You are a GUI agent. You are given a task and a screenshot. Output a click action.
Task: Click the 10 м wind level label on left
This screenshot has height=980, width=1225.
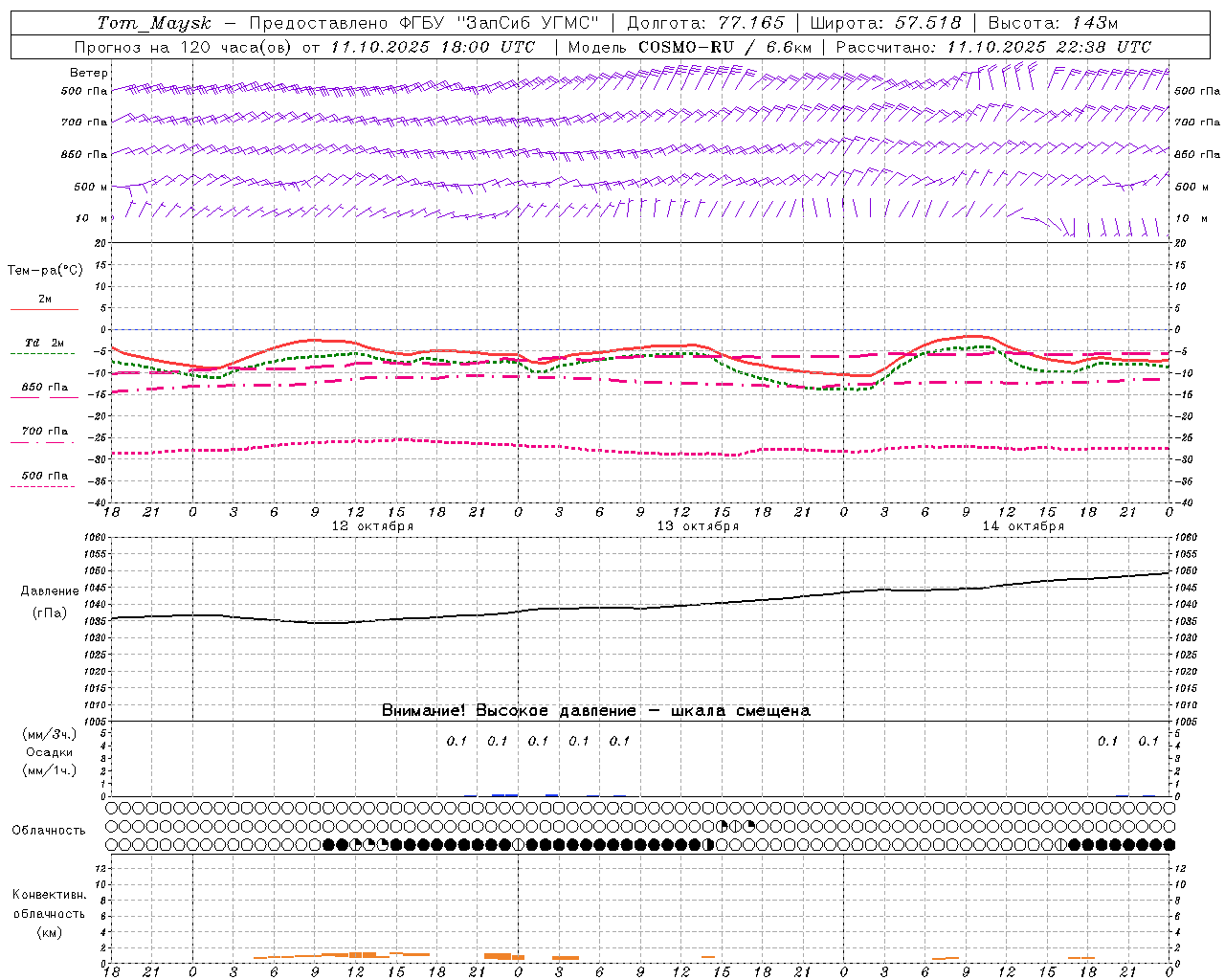click(x=92, y=218)
